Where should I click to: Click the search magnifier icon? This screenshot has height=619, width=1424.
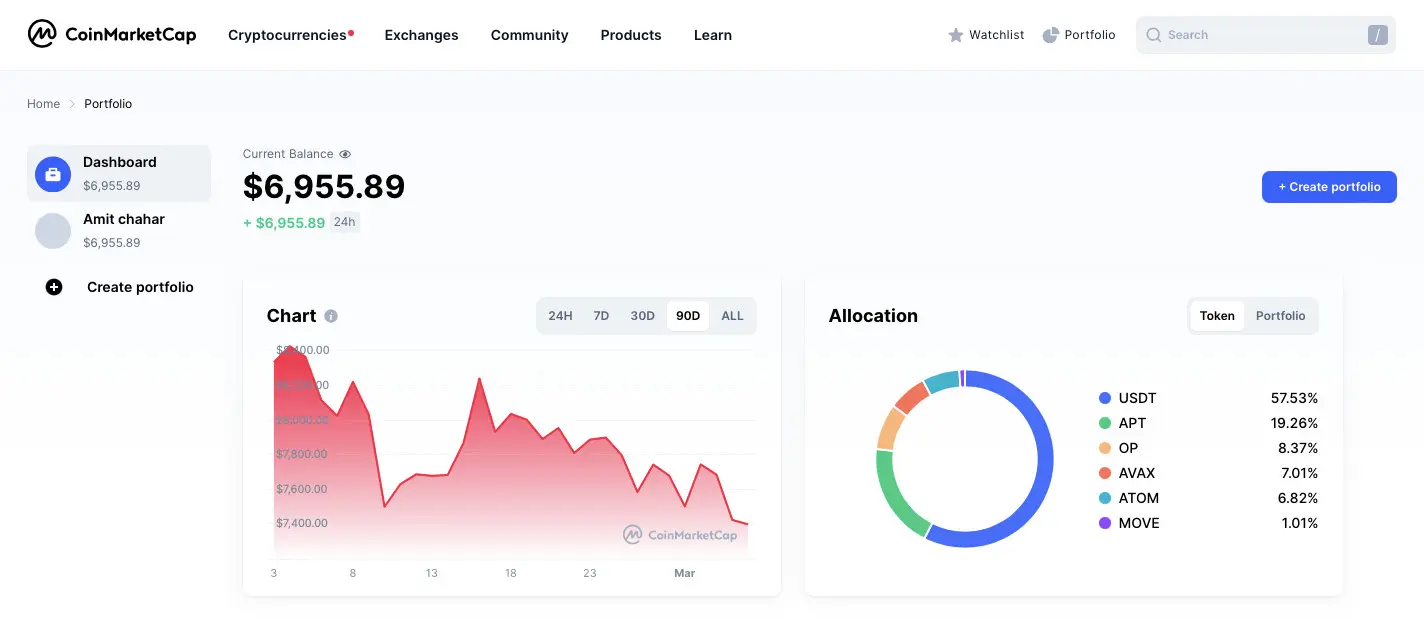[1153, 34]
